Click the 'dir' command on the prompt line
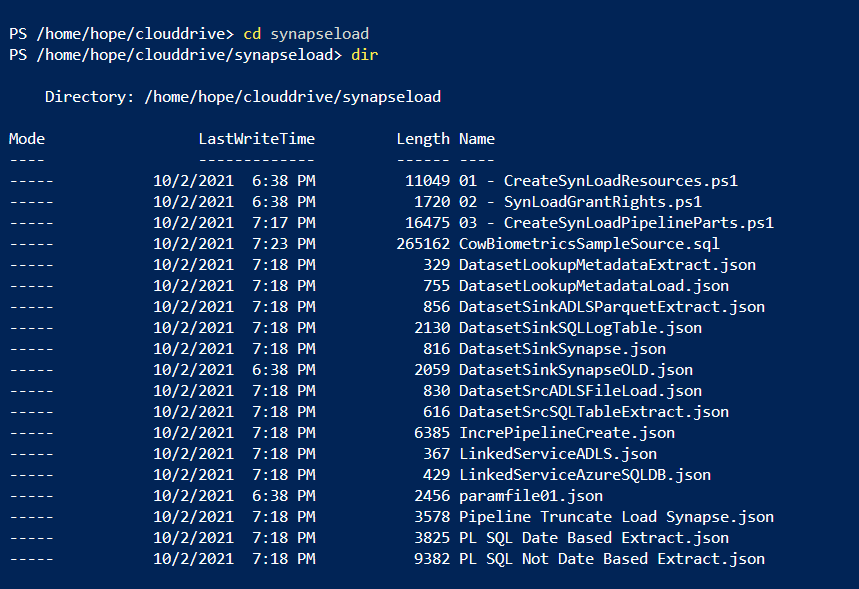 [x=365, y=55]
